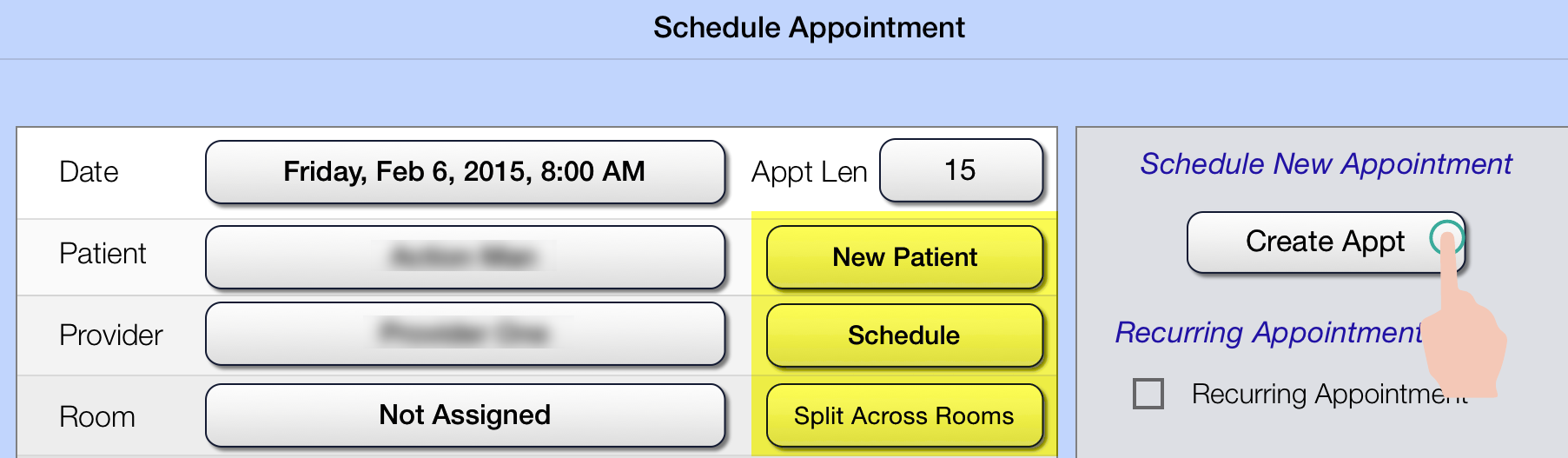Open the blurred Patient selection field
This screenshot has width=1568, height=458.
coord(465,257)
